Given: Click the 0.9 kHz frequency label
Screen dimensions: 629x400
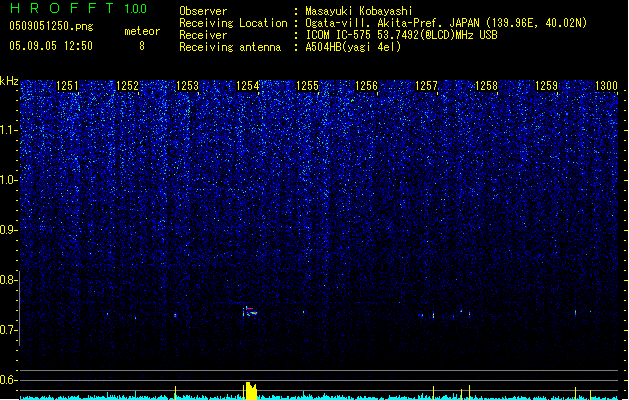Looking at the screenshot, I should click(8, 230).
